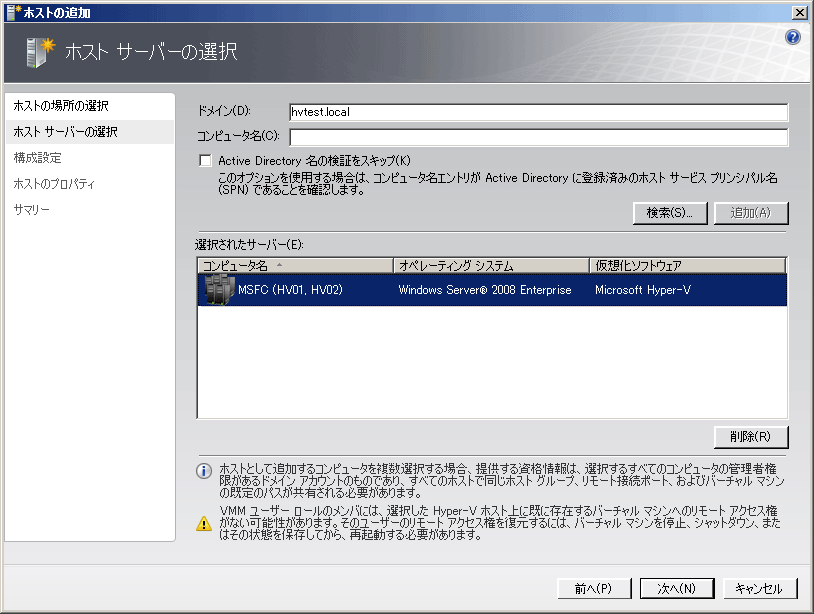Click Windows Server 2008 Enterprise cell
The width and height of the screenshot is (814, 614).
[x=485, y=290]
